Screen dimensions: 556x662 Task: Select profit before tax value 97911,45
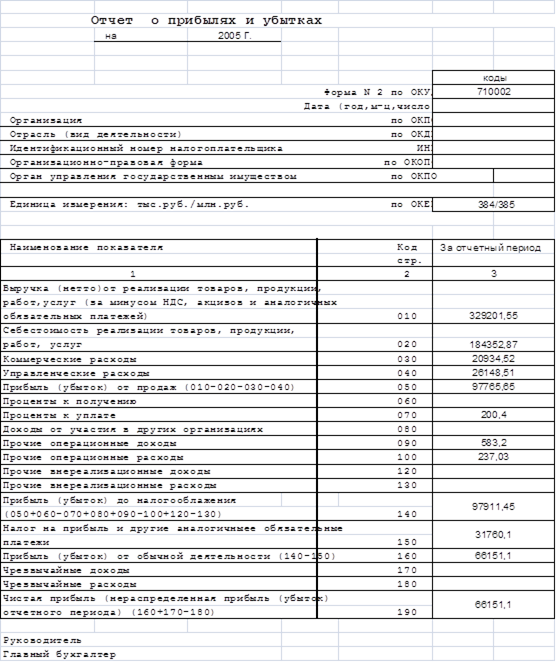[x=494, y=506]
